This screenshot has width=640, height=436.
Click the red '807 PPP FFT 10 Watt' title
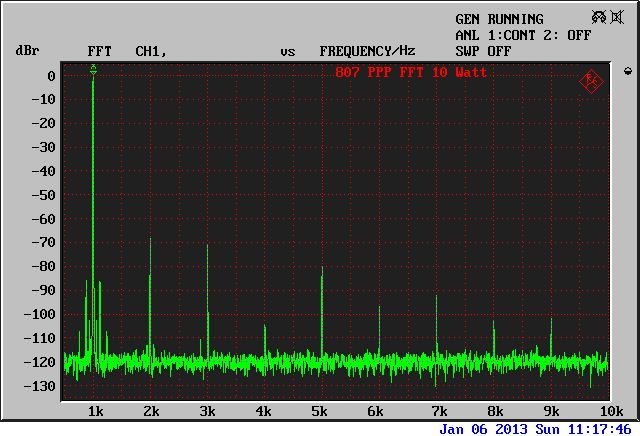click(x=412, y=73)
